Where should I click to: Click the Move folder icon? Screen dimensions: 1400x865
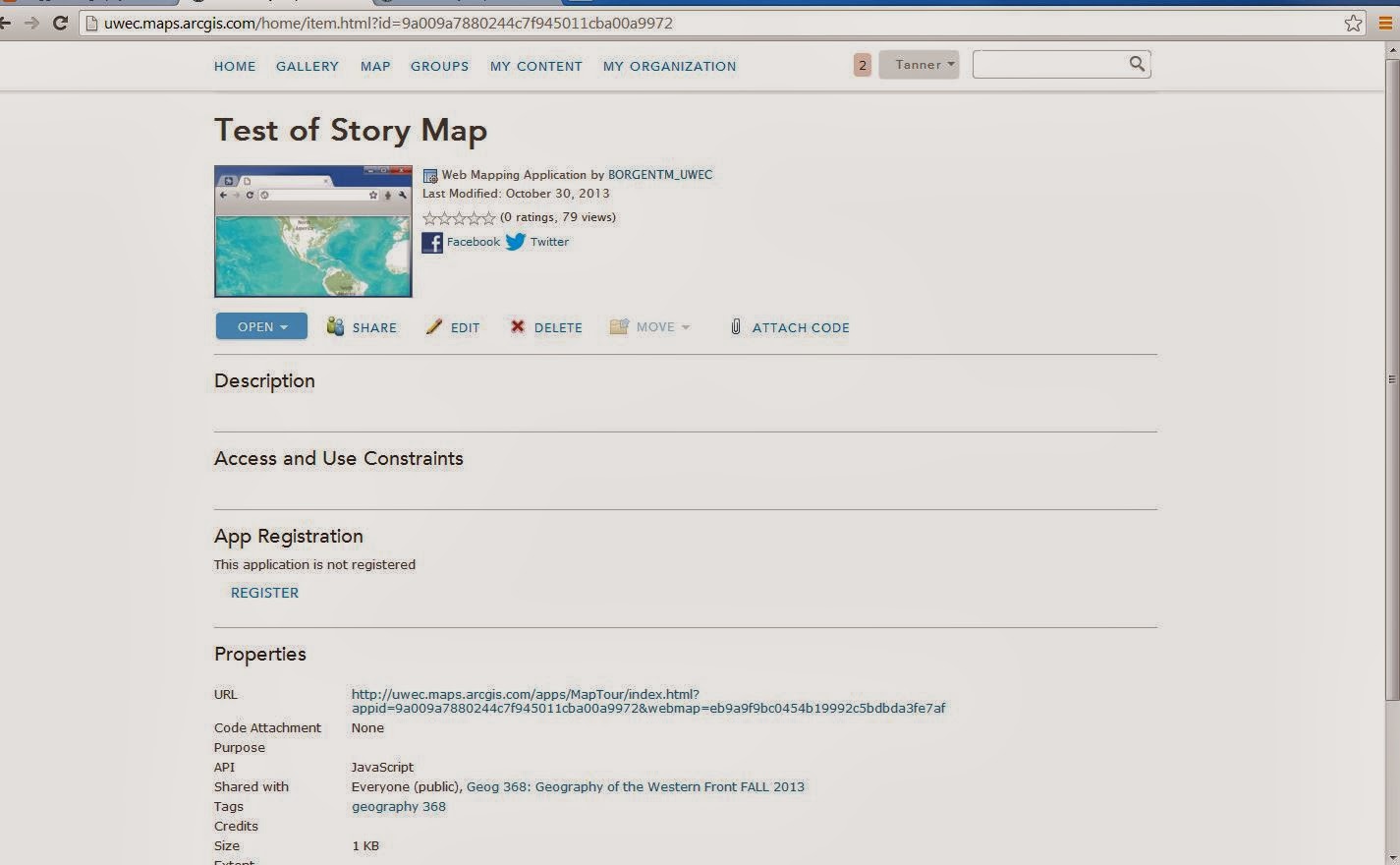coord(619,326)
